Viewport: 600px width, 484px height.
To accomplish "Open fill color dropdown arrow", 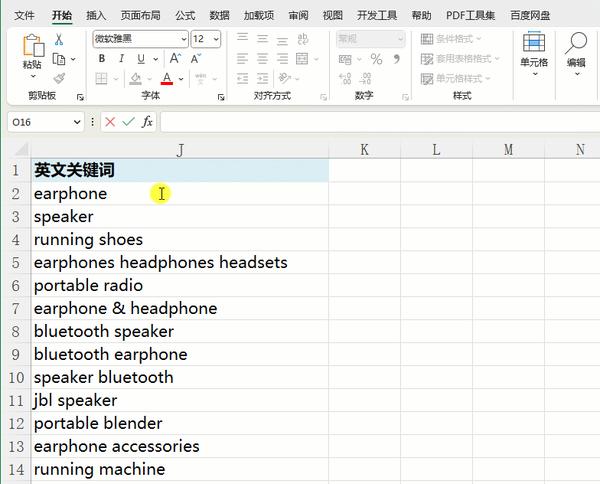I will coord(150,79).
